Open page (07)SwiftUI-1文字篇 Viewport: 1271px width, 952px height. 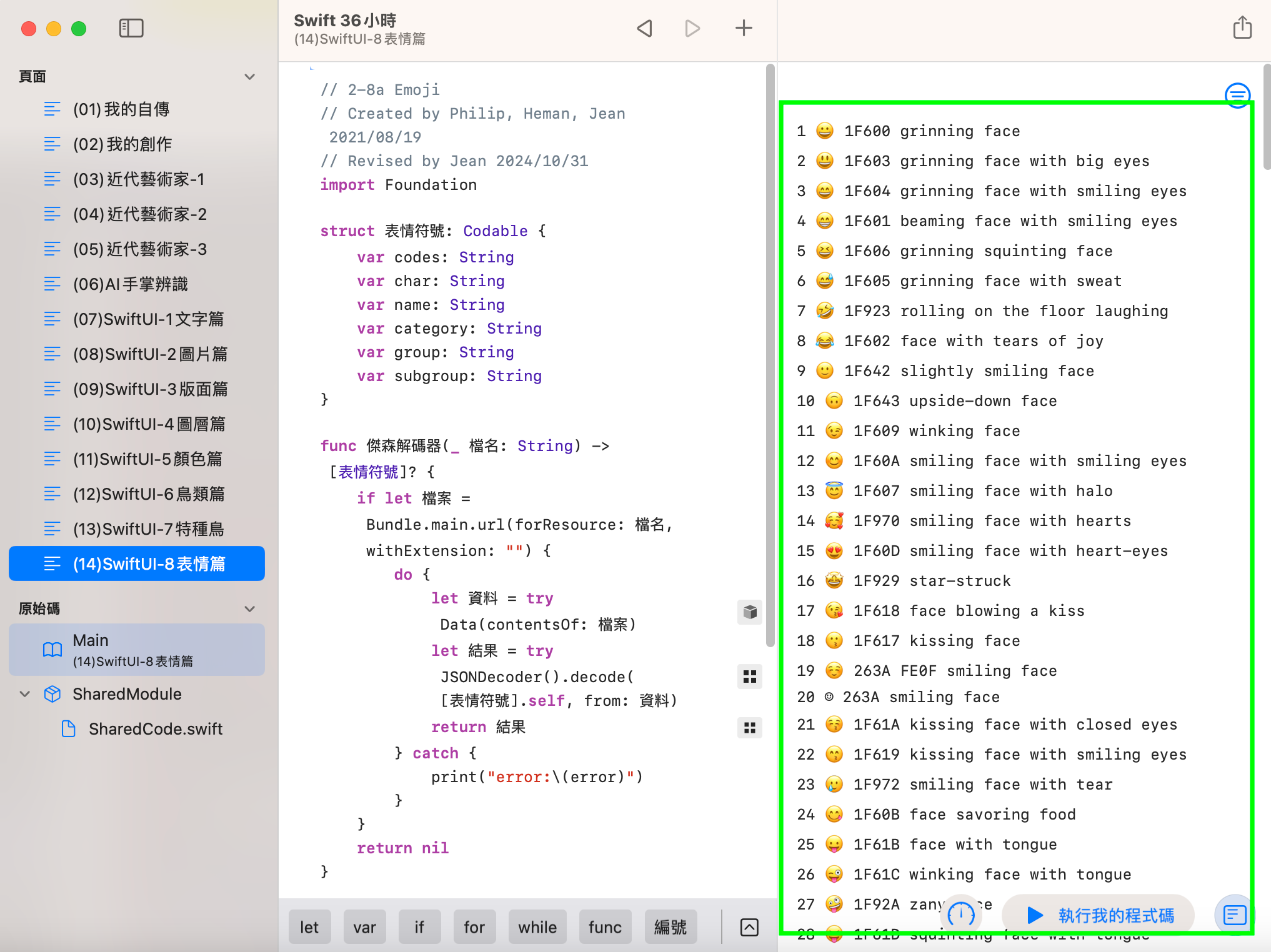pos(148,319)
